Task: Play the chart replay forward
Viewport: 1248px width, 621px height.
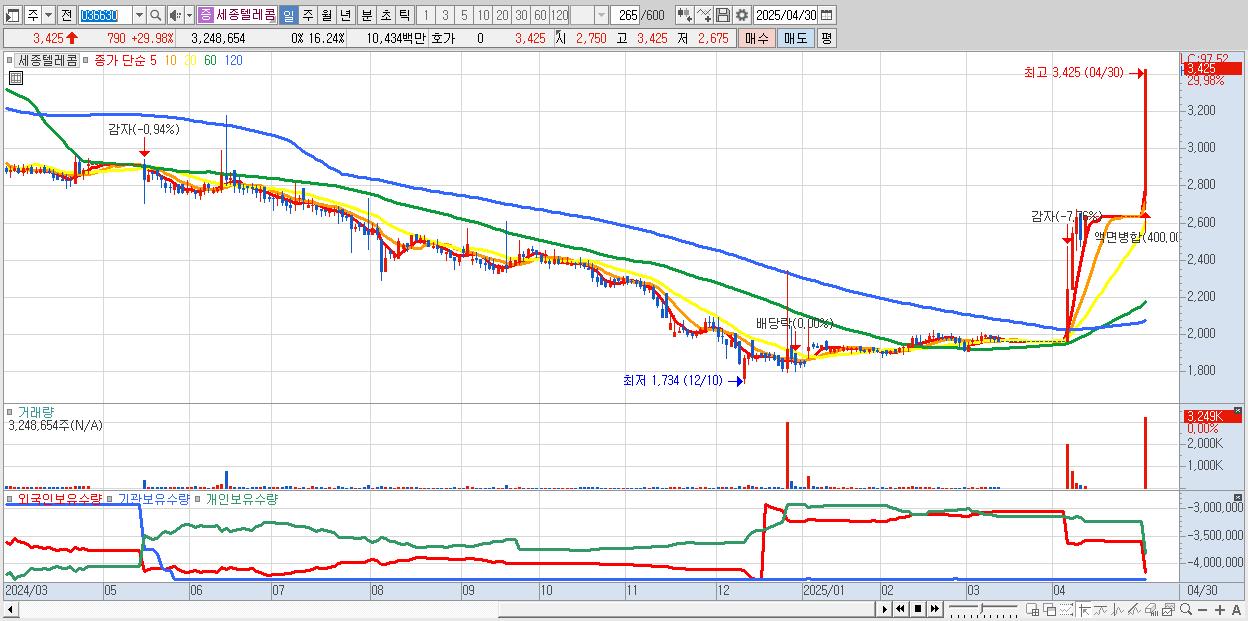Action: [885, 609]
